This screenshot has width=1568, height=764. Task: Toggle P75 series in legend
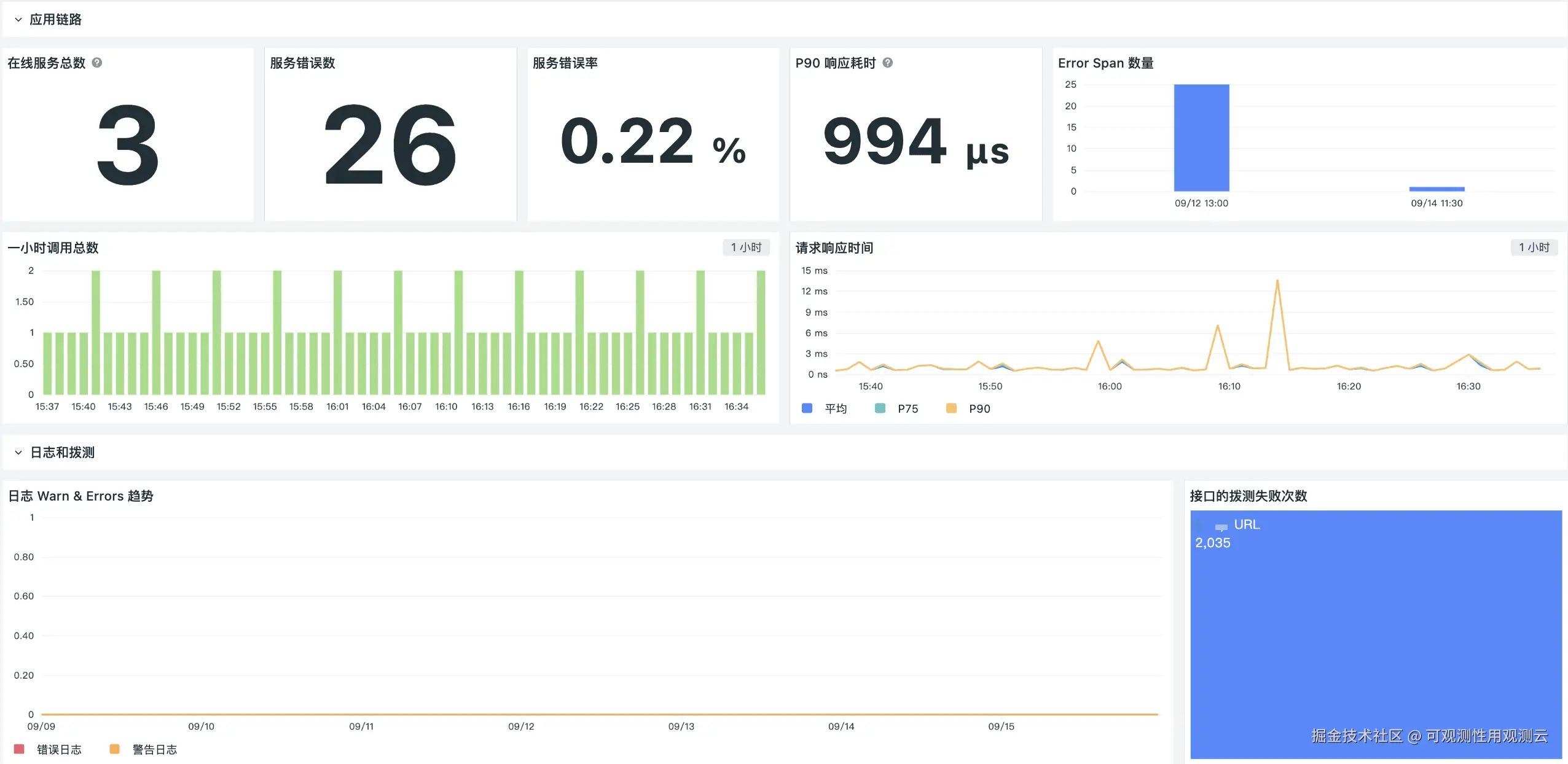[x=907, y=408]
